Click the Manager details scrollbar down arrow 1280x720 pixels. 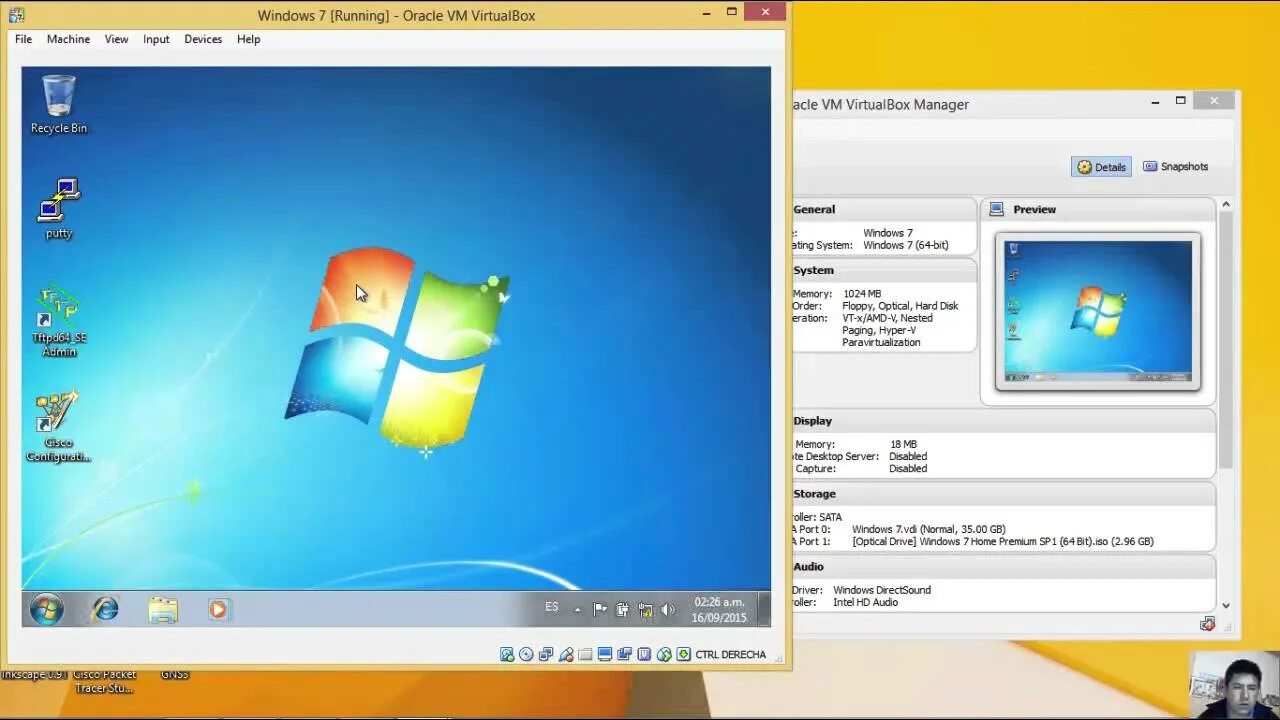point(1226,605)
